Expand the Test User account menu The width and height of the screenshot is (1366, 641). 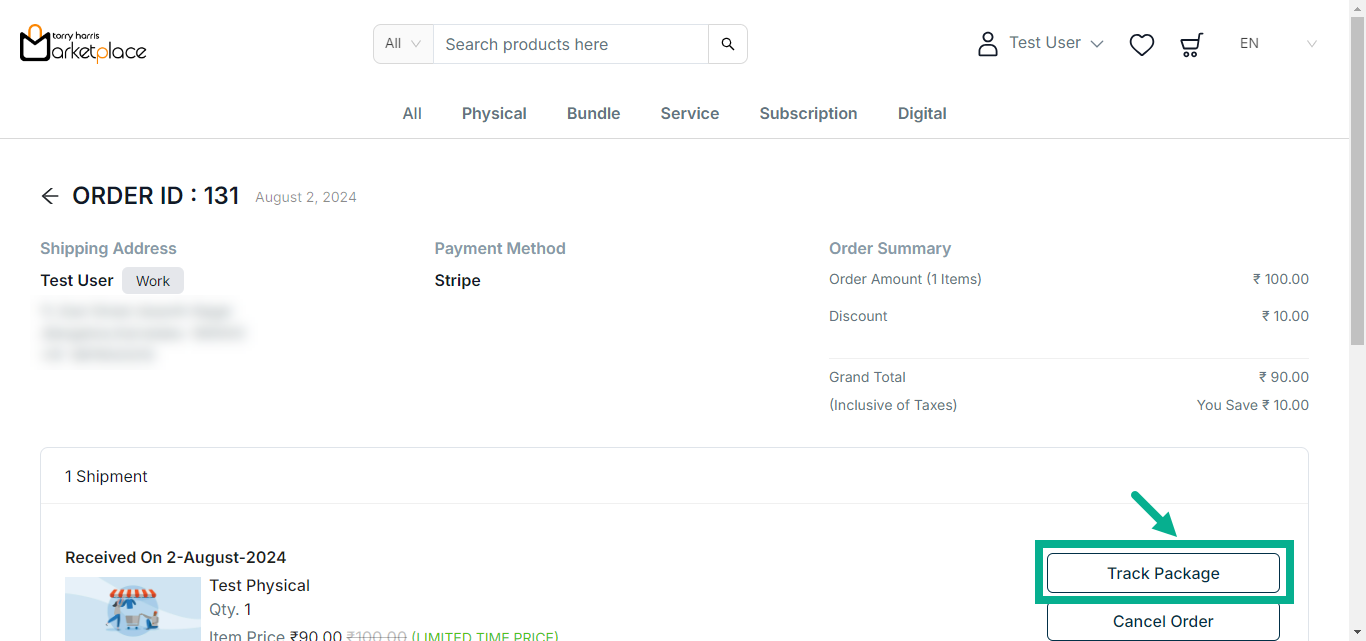(x=1056, y=43)
